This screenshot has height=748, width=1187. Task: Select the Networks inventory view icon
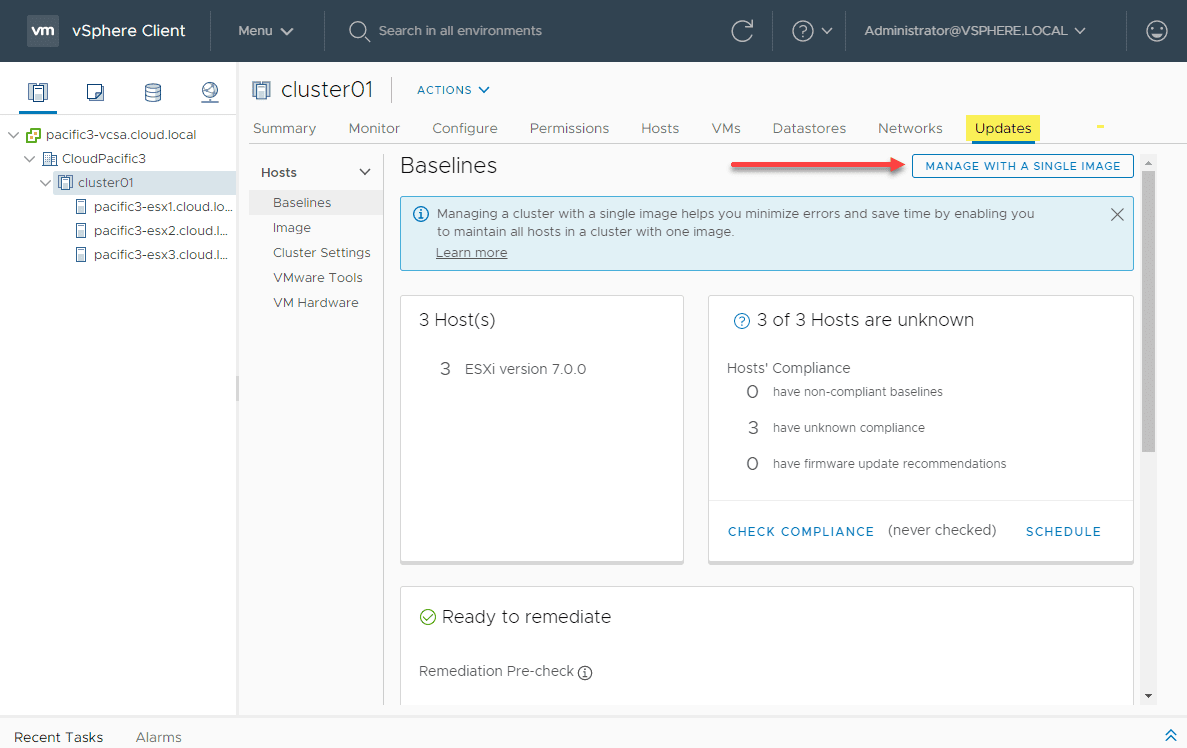coord(209,91)
